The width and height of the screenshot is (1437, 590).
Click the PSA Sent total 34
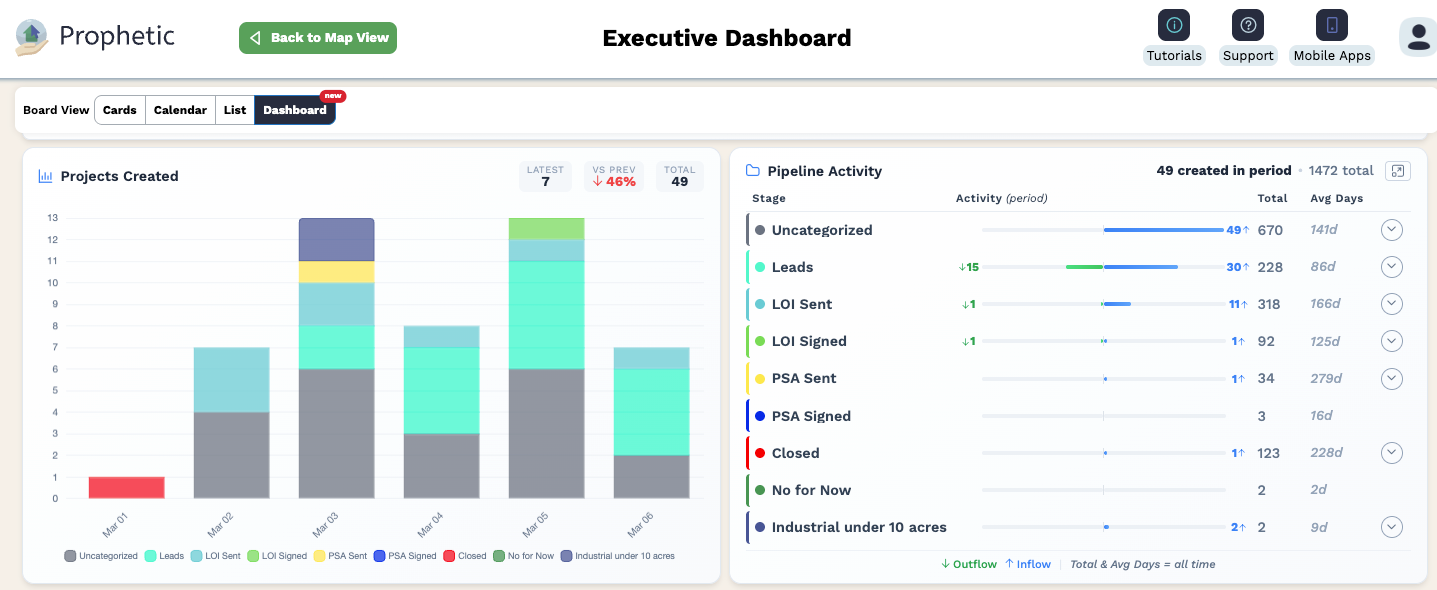pyautogui.click(x=1266, y=378)
